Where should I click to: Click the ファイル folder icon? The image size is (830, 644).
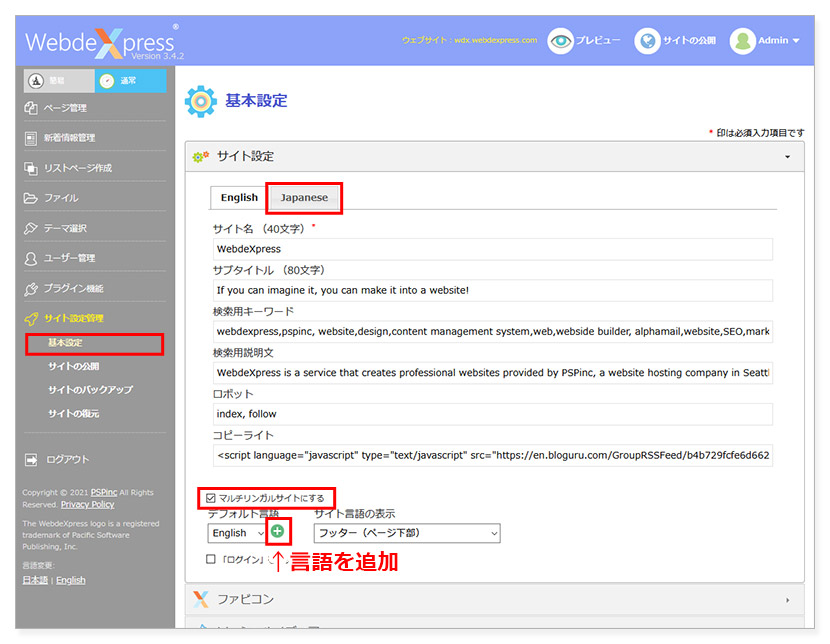click(31, 198)
